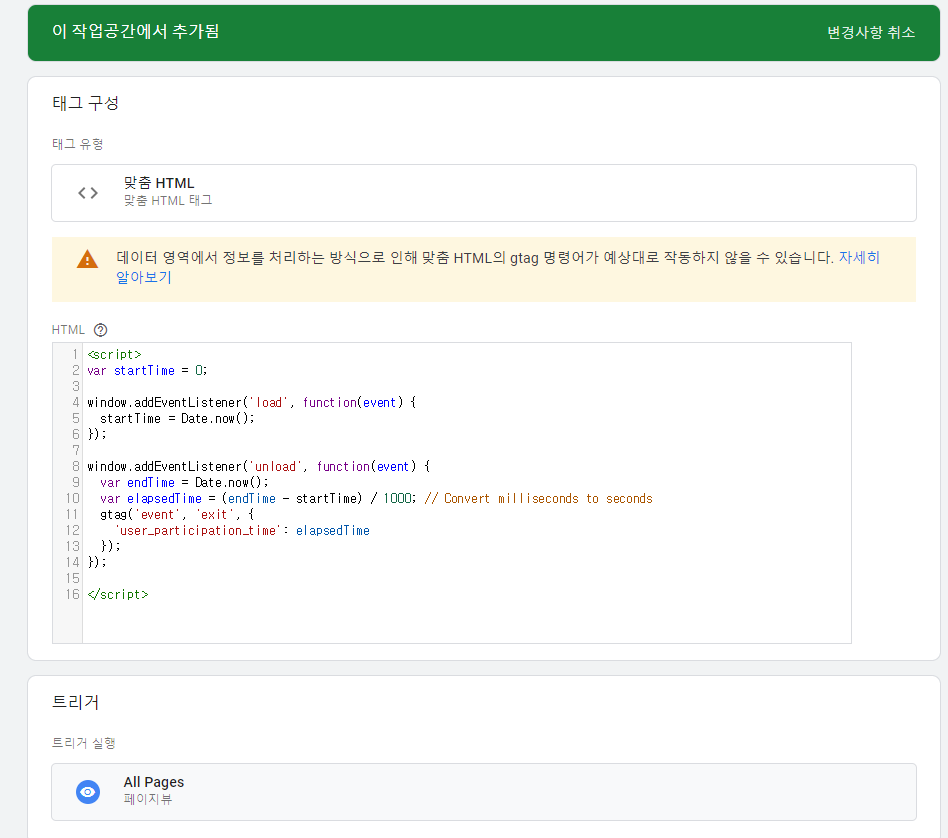This screenshot has height=838, width=948.
Task: Click the 'unload' event listener line
Action: tap(259, 467)
